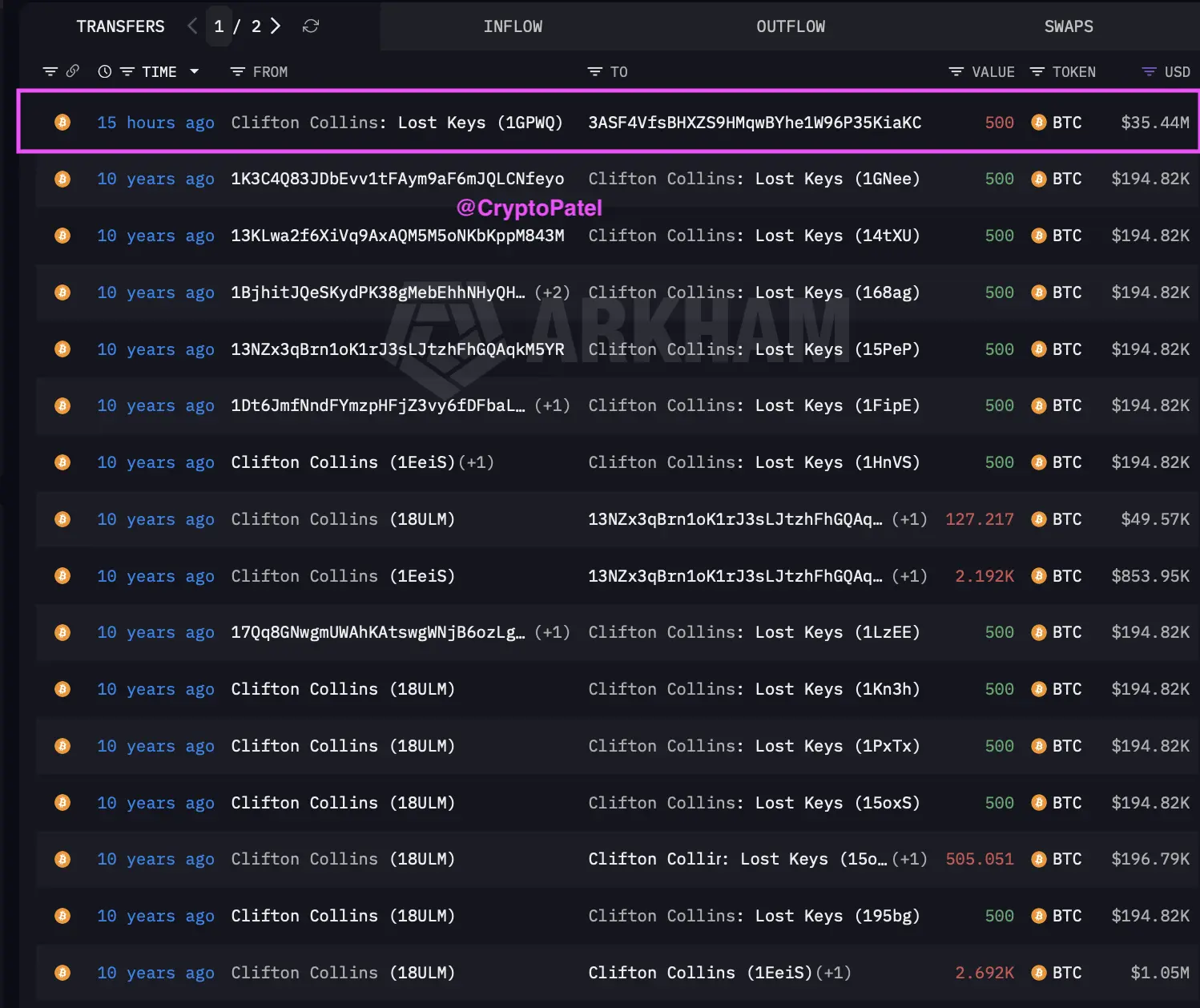Open the SWAPS tab
This screenshot has height=1008, width=1200.
click(1068, 26)
